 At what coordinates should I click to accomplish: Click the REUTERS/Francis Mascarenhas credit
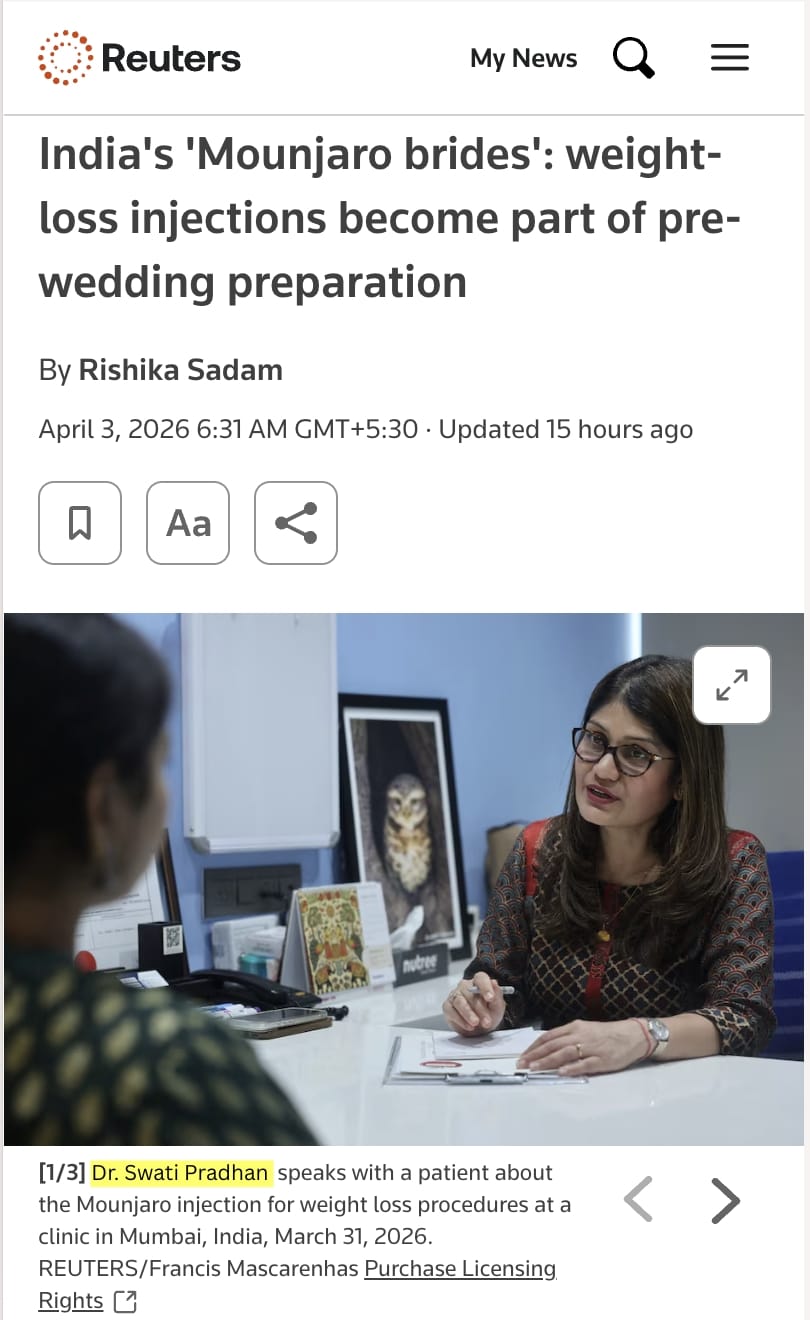pos(198,1268)
